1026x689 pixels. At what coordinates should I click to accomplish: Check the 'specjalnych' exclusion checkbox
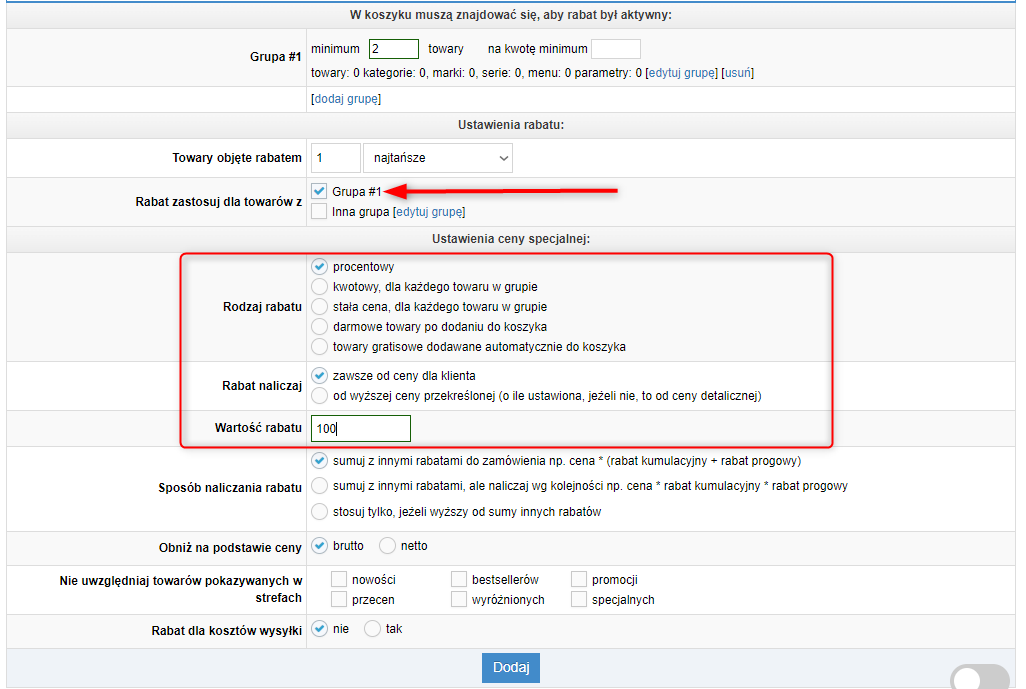(x=578, y=599)
